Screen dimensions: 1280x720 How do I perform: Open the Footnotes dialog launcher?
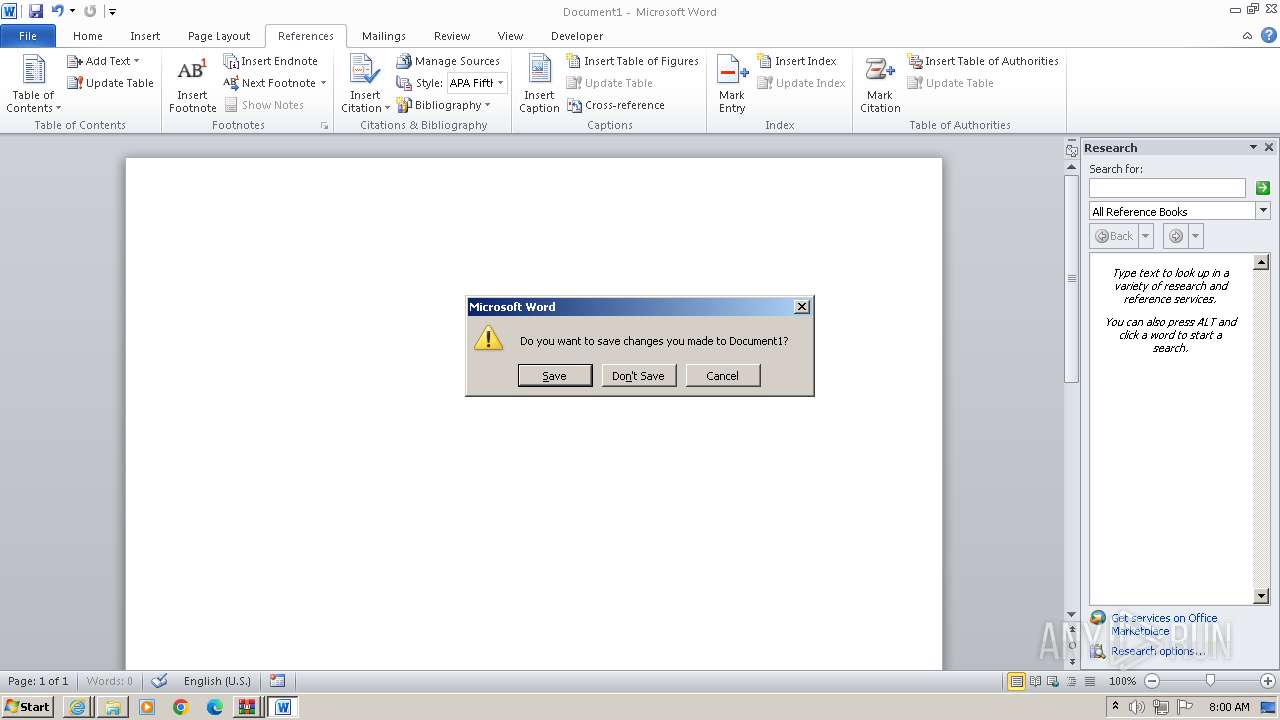pyautogui.click(x=324, y=126)
